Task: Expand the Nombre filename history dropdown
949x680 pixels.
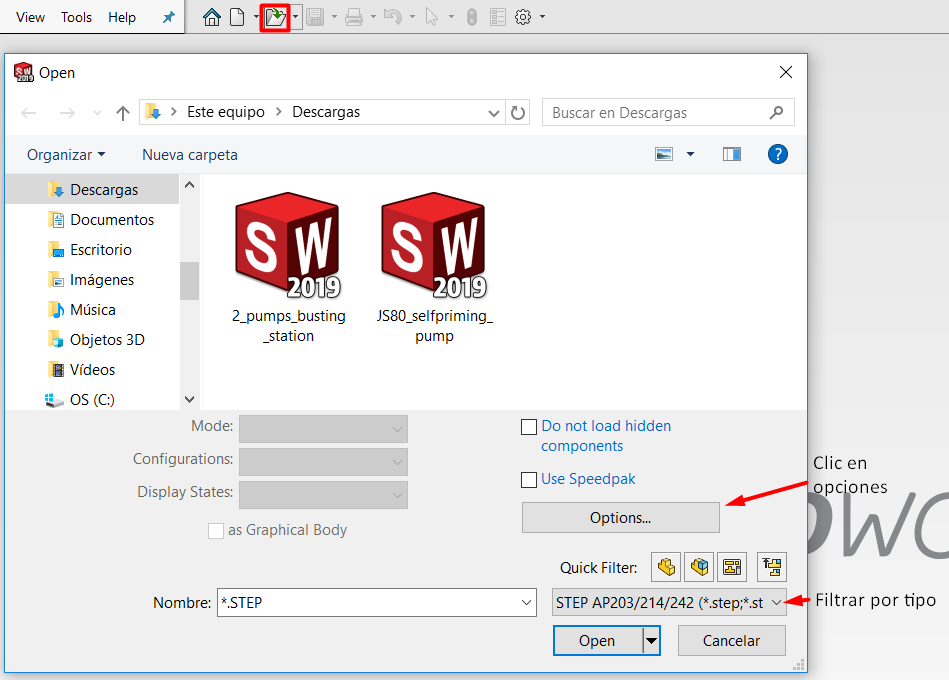Action: [x=526, y=603]
